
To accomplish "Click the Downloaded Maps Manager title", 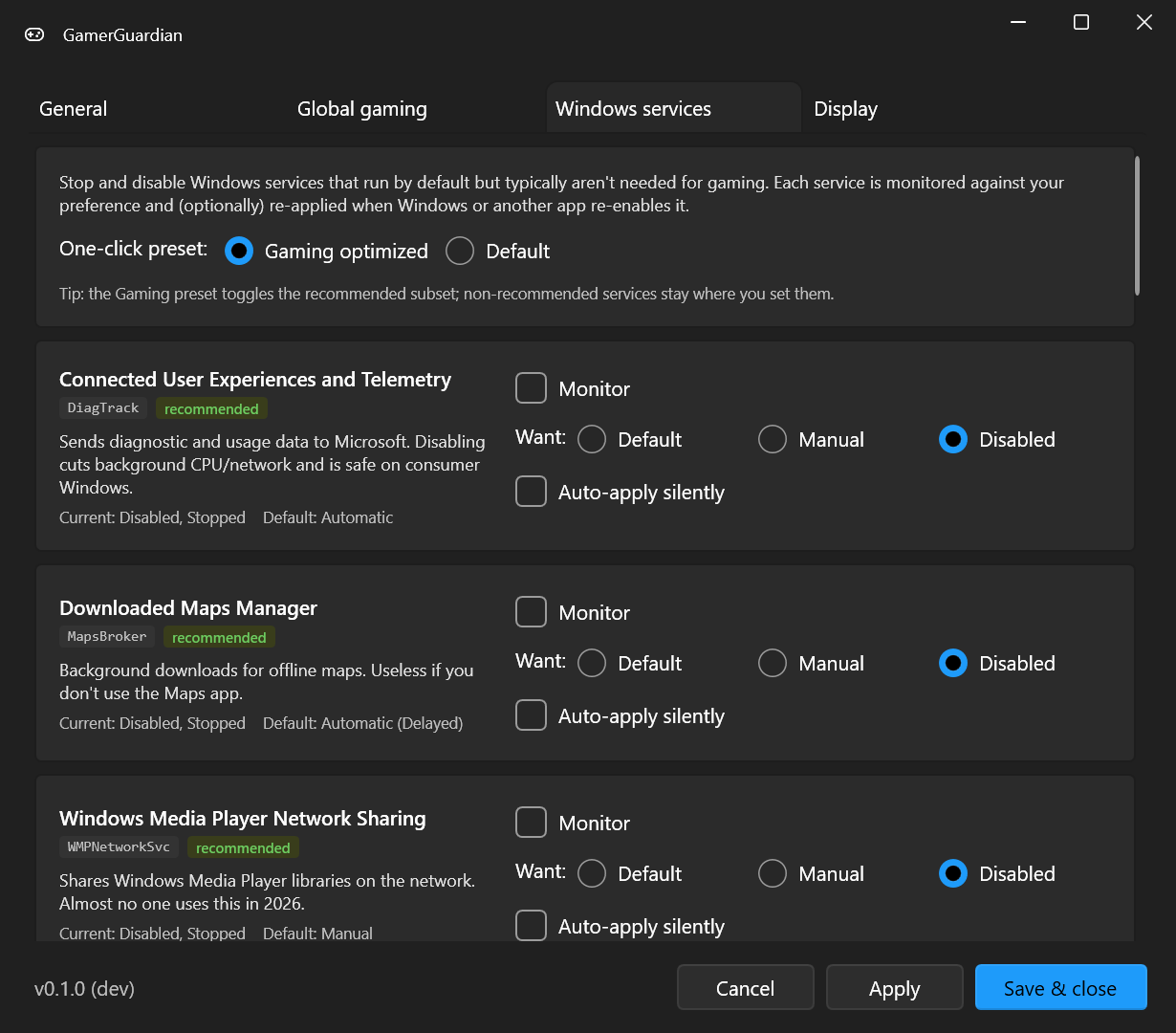I will pyautogui.click(x=188, y=608).
